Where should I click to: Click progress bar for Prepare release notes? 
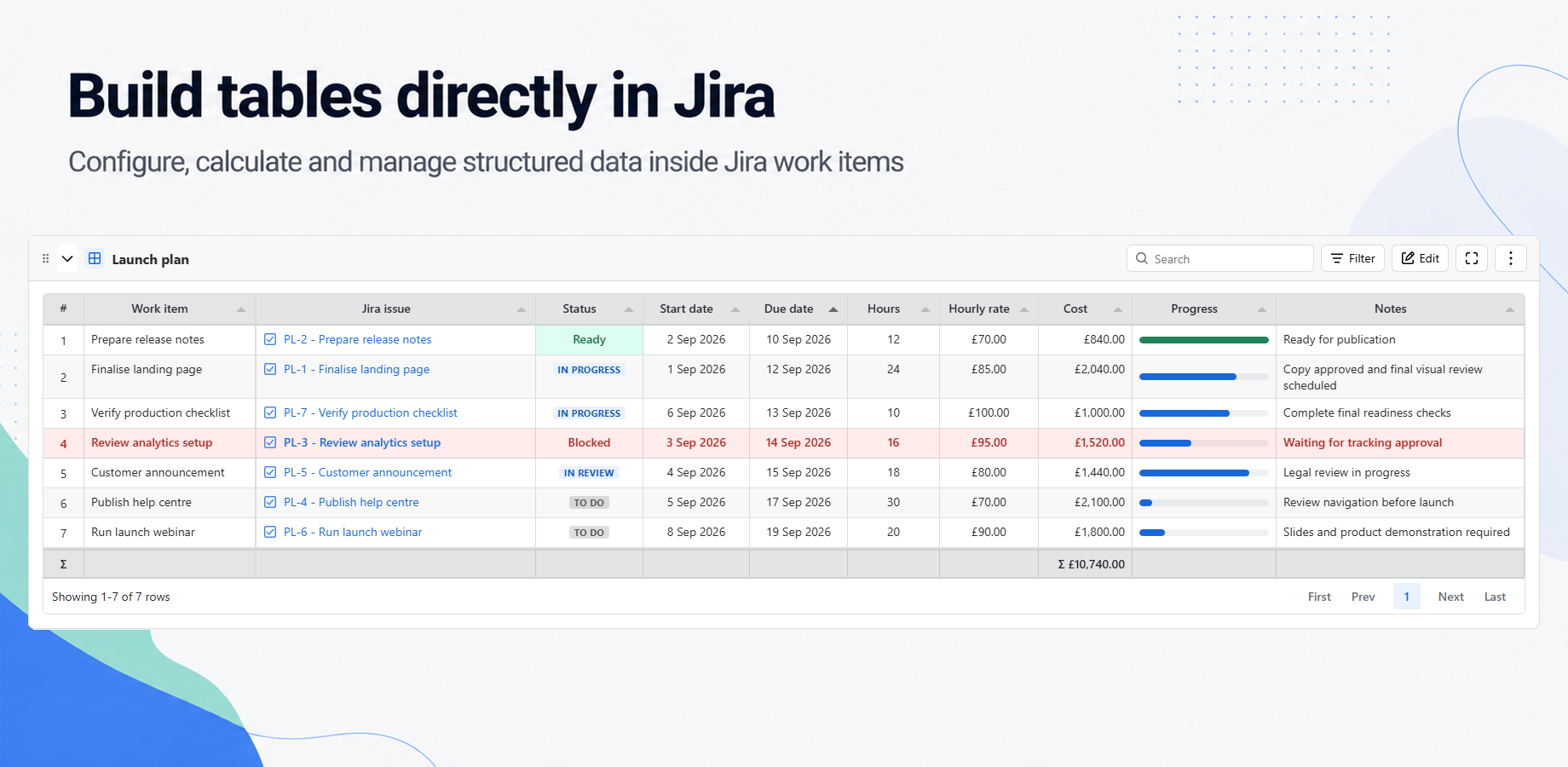click(x=1203, y=340)
